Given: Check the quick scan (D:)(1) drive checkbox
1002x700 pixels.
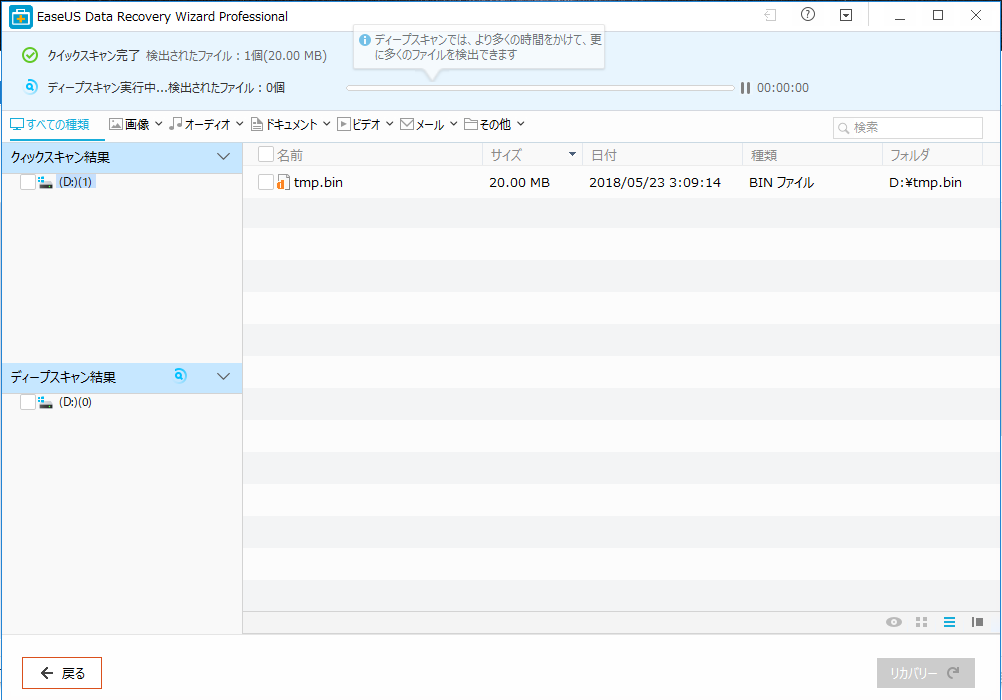Looking at the screenshot, I should 27,182.
